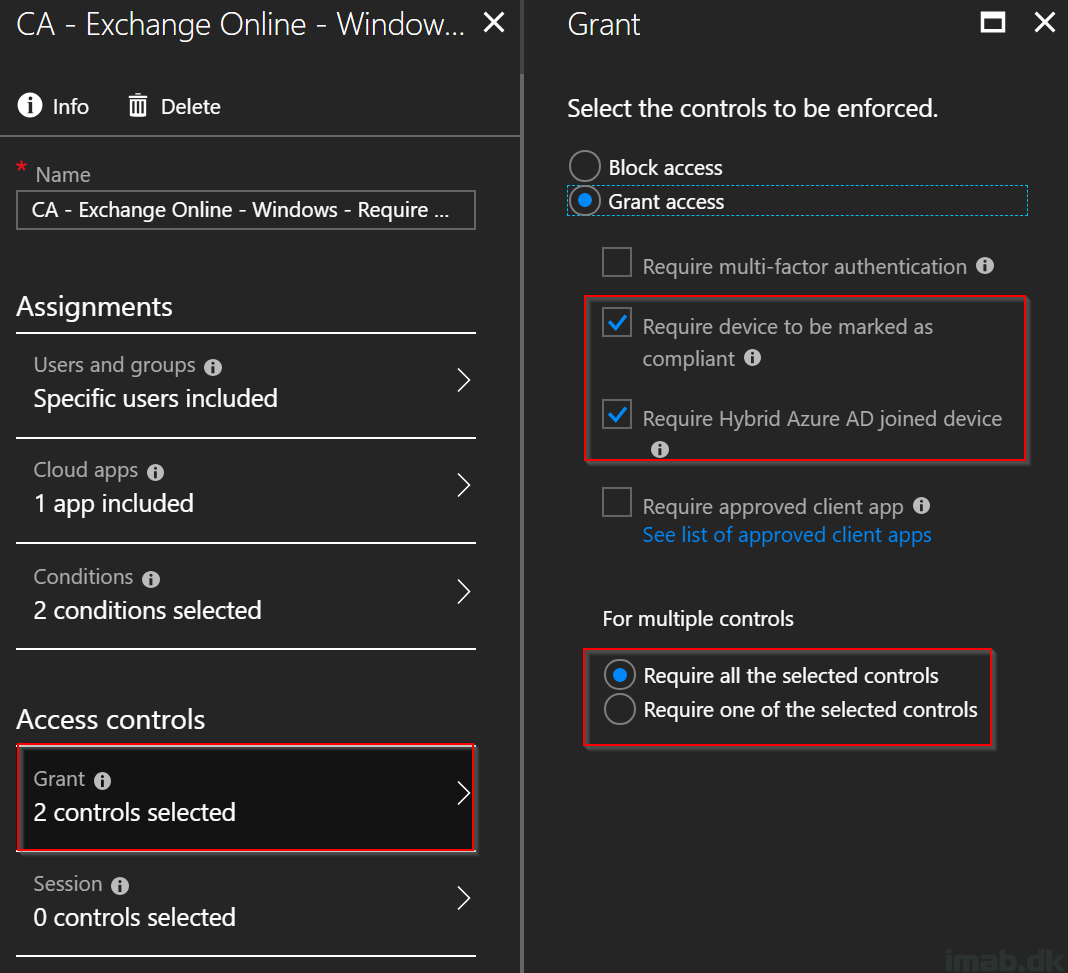
Task: Expand Cloud apps chevron
Action: (464, 485)
